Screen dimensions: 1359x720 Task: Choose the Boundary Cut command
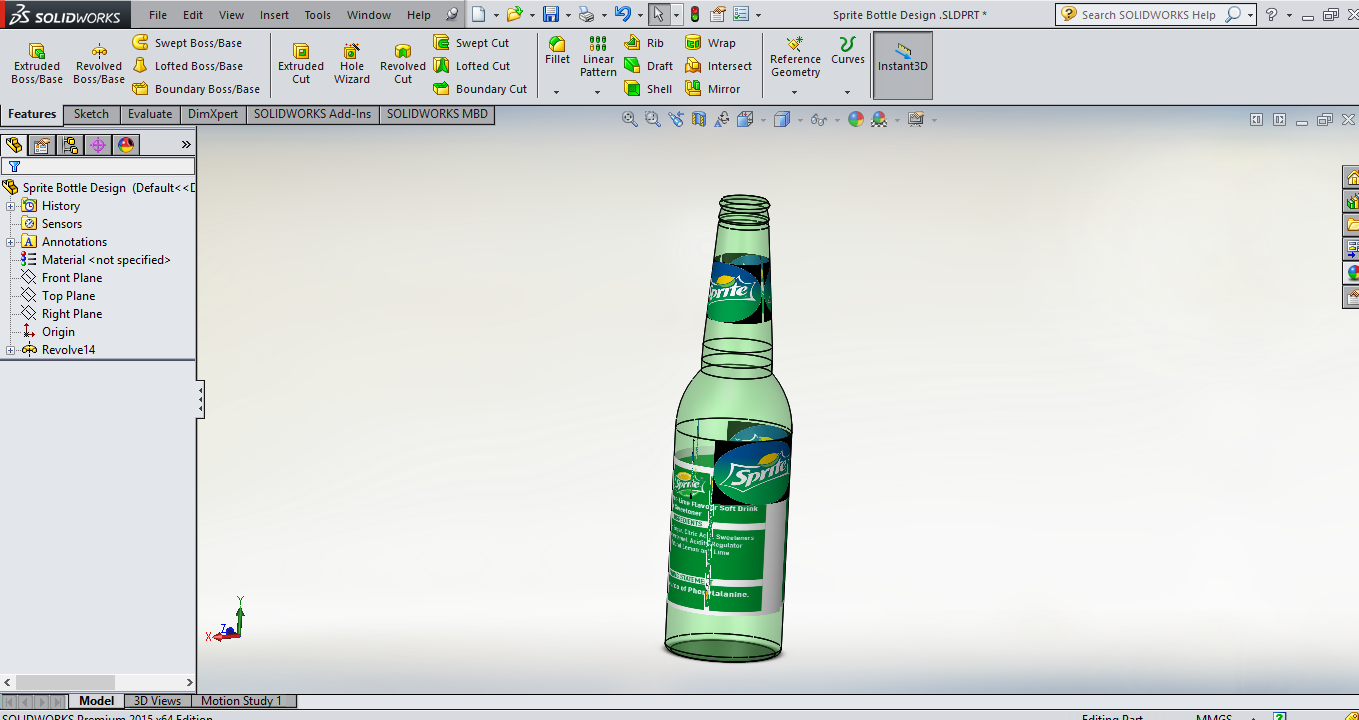point(480,89)
